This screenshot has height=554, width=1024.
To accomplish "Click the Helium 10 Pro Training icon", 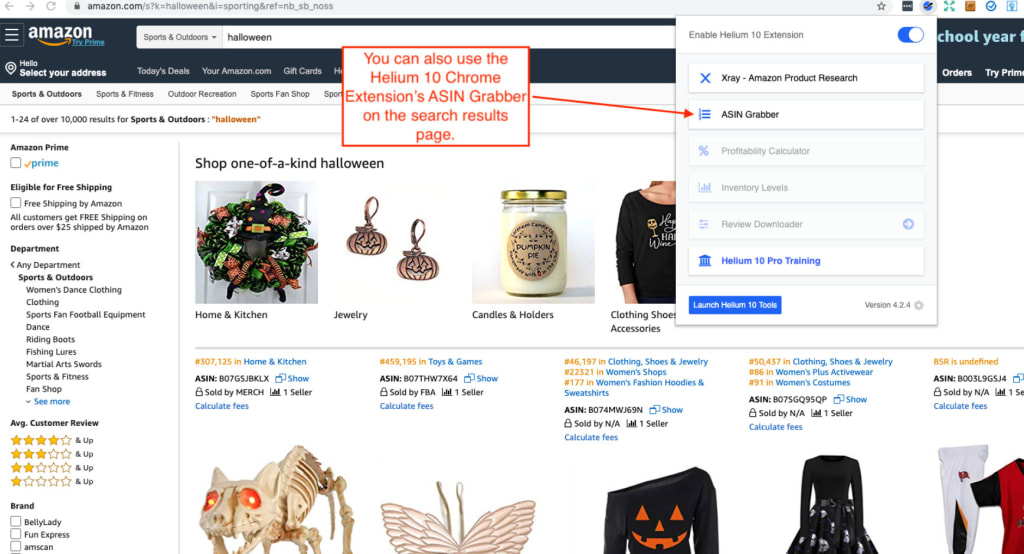I will click(x=705, y=261).
